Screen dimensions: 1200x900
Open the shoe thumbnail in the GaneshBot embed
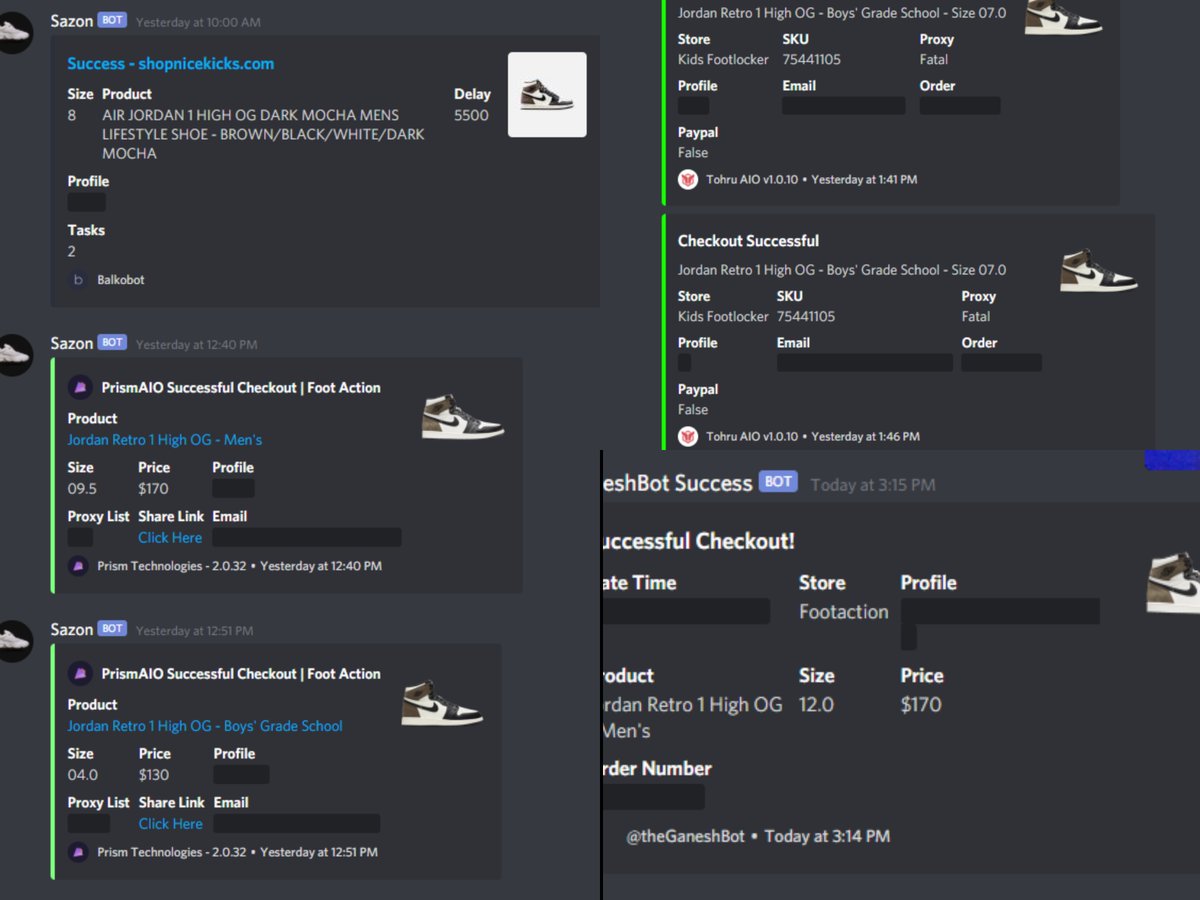[x=1173, y=582]
